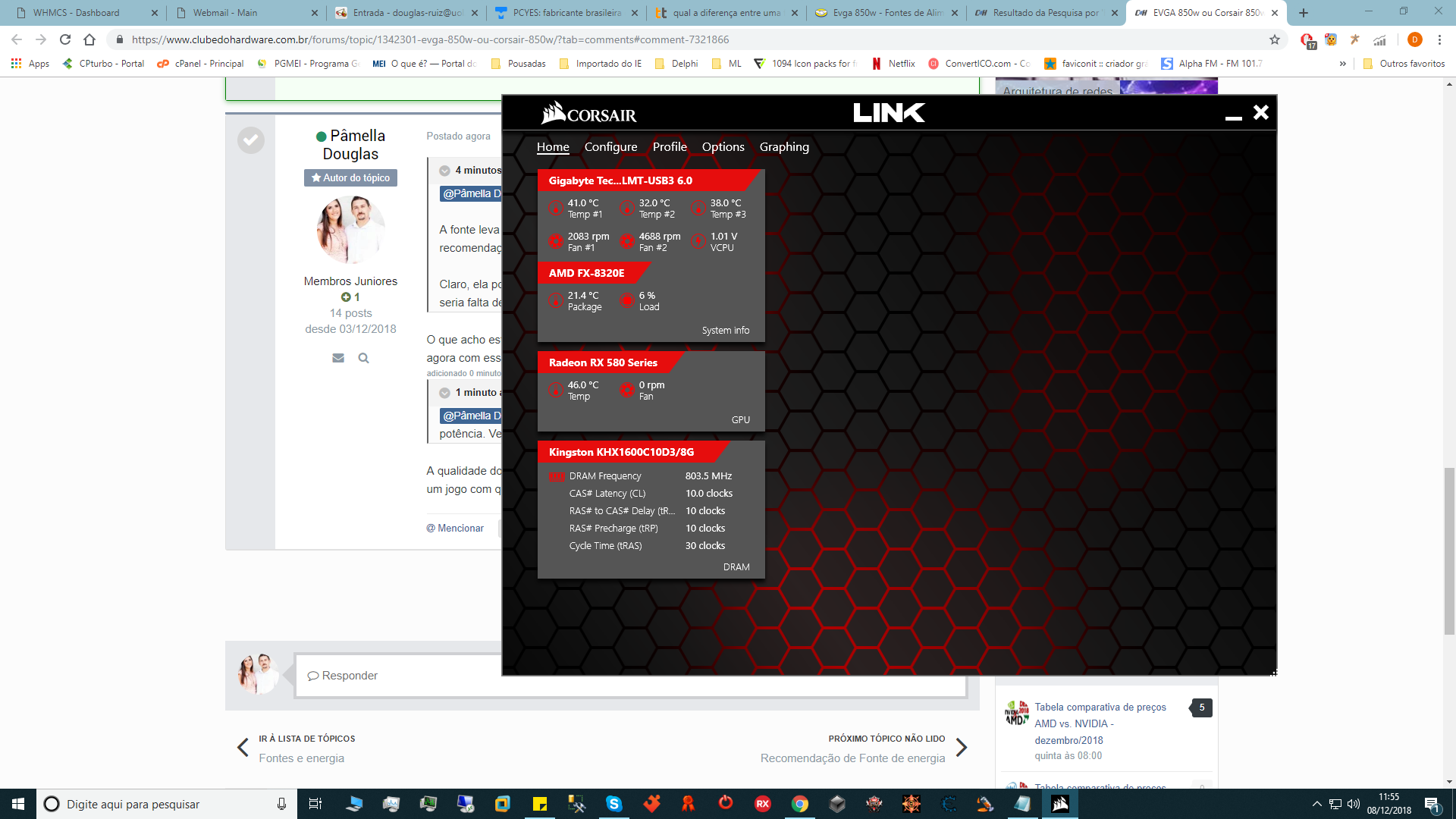Open the Netflix bookmark

[893, 64]
